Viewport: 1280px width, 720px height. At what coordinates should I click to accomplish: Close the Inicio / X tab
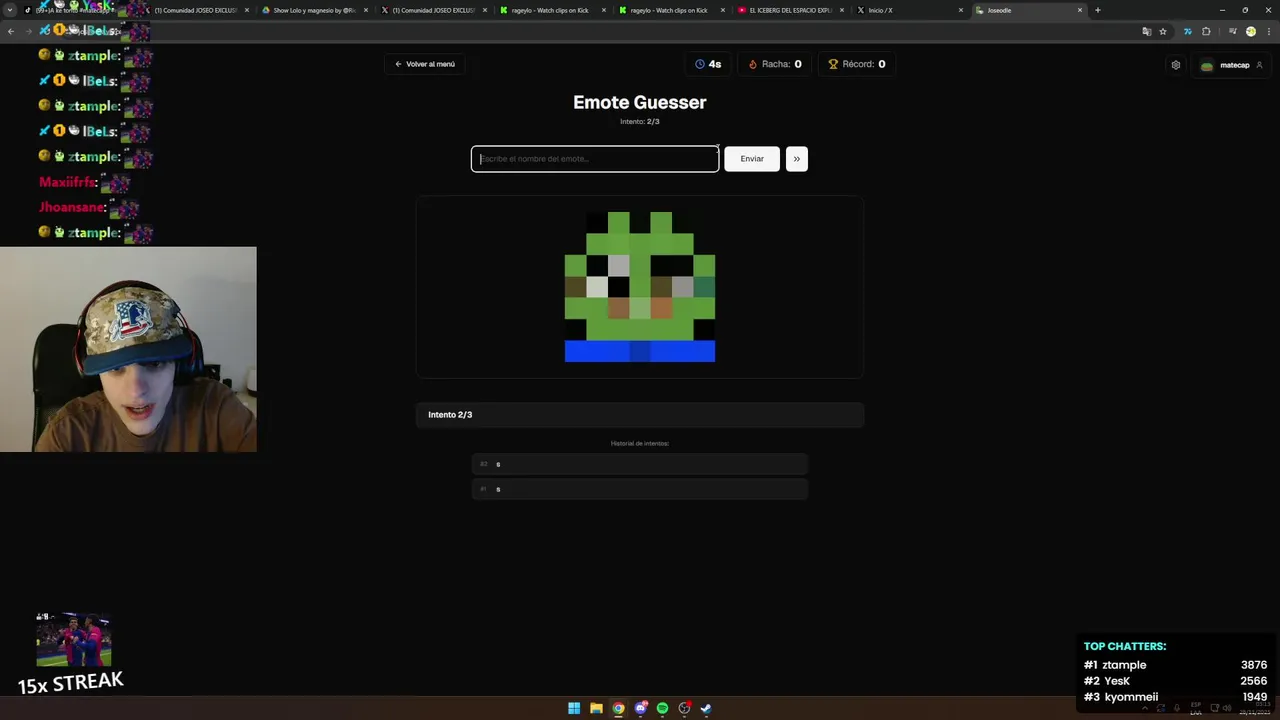coord(961,10)
